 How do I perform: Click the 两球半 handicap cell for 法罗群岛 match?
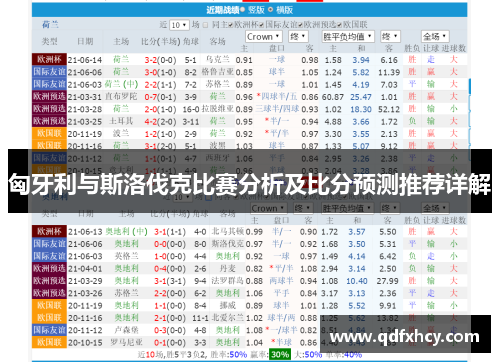click(x=281, y=281)
